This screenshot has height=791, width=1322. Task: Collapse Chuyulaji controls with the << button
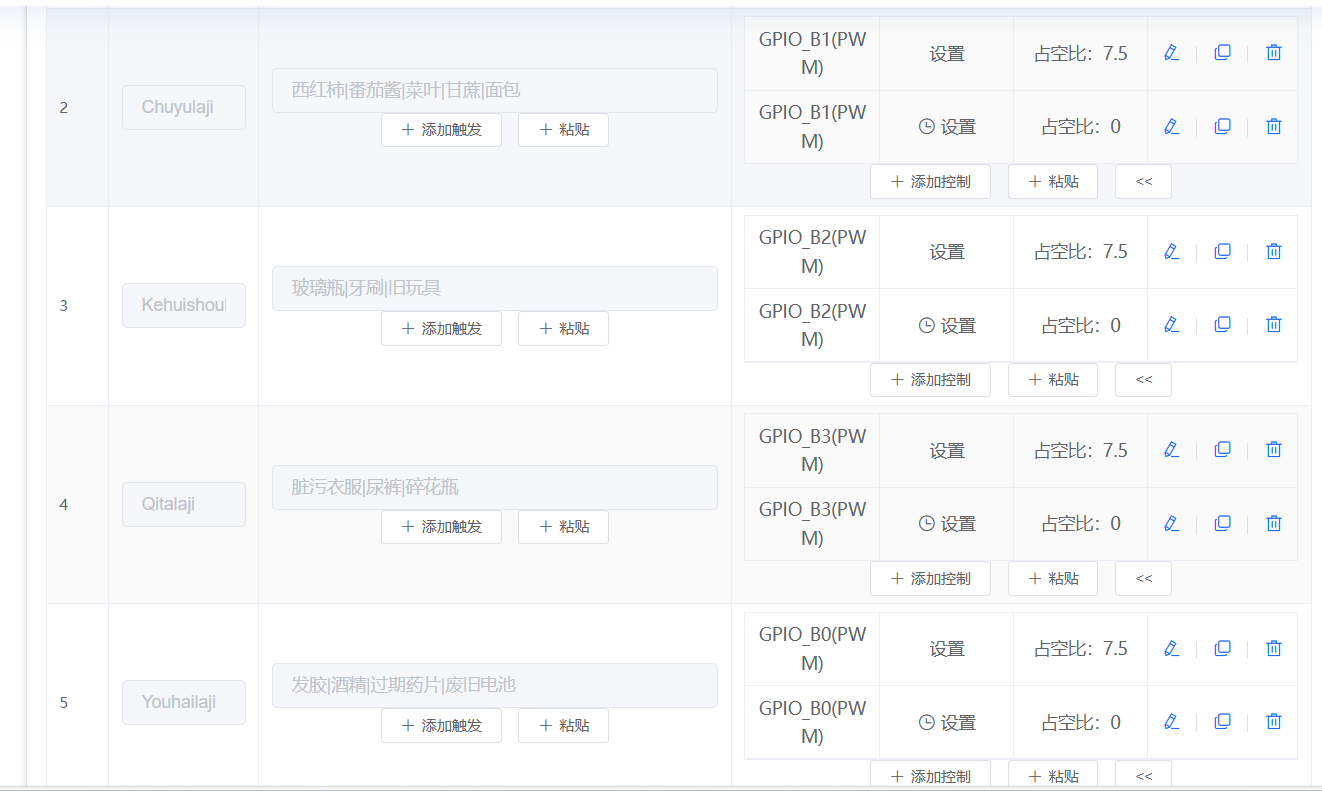coord(1143,182)
